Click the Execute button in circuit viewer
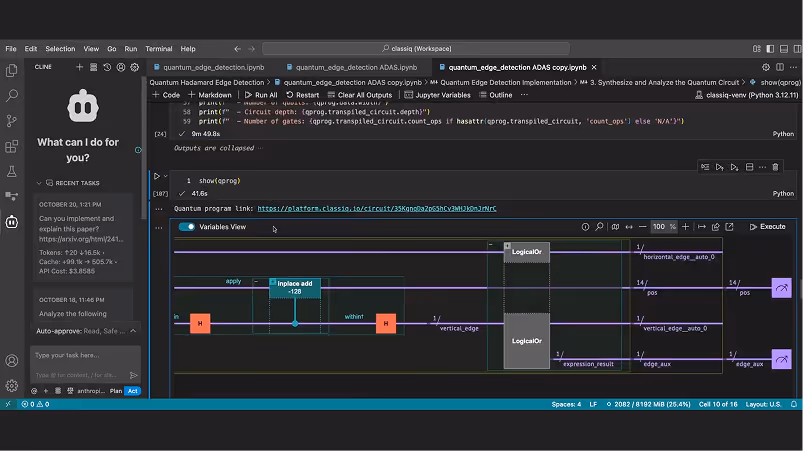Viewport: 803px width, 451px height. 767,227
